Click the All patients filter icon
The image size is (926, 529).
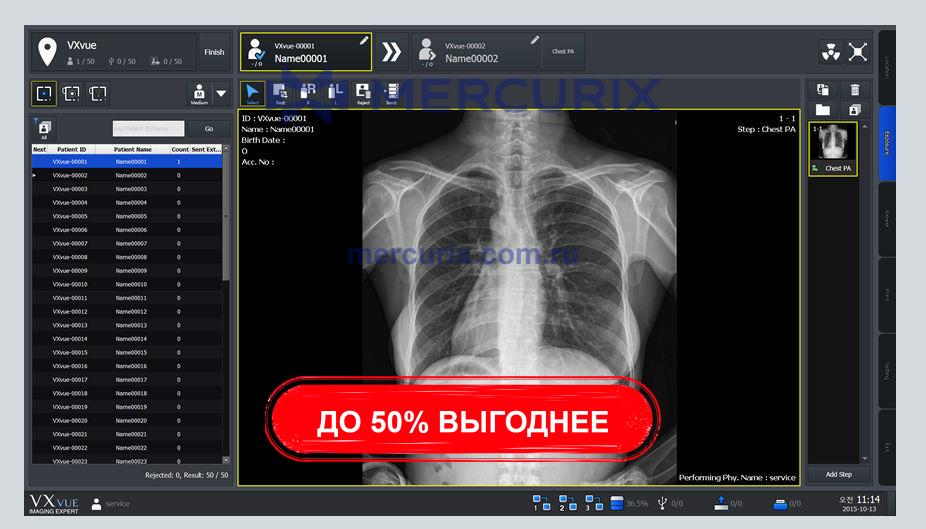point(44,129)
